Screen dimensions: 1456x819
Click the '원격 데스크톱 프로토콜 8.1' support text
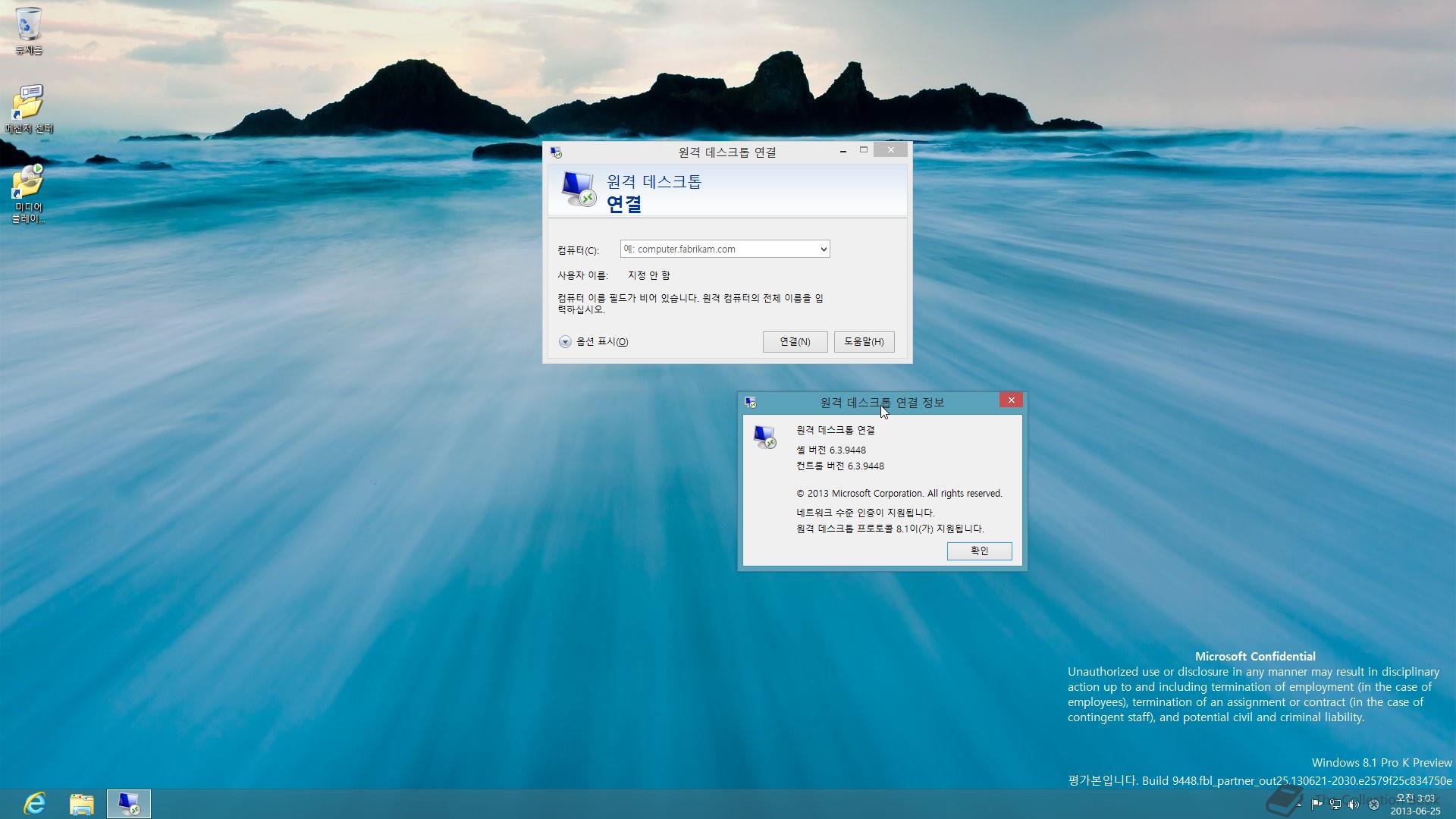(x=890, y=529)
